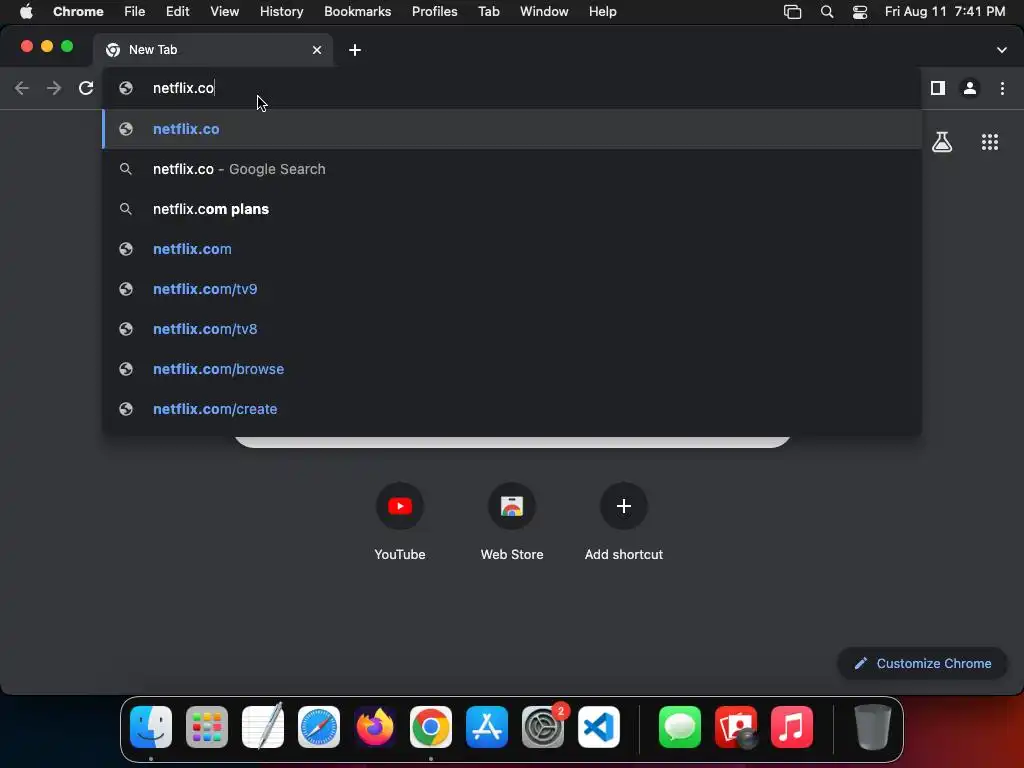This screenshot has height=768, width=1024.
Task: Open App Store from the Dock
Action: [487, 727]
